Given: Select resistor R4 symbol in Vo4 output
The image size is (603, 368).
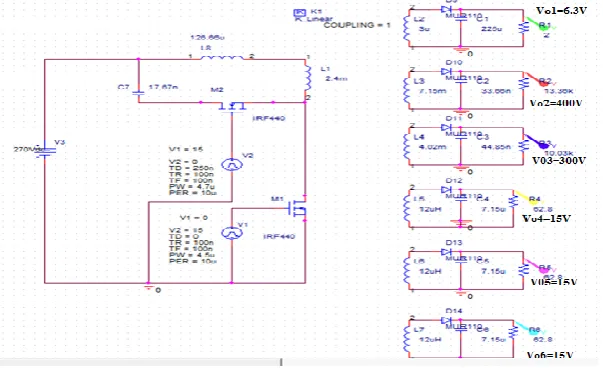Looking at the screenshot, I should click(513, 202).
